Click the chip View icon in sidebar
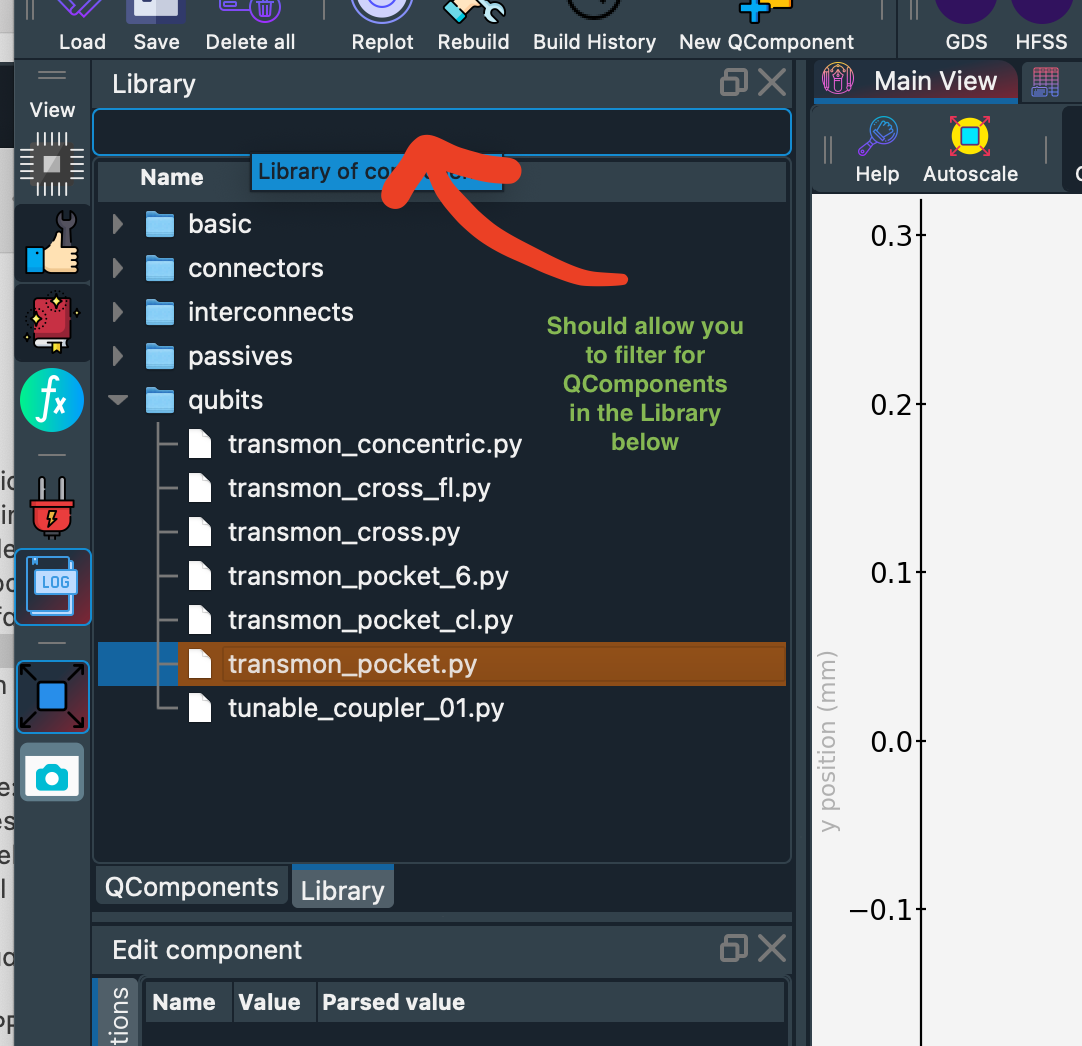Viewport: 1082px width, 1046px height. (x=52, y=164)
